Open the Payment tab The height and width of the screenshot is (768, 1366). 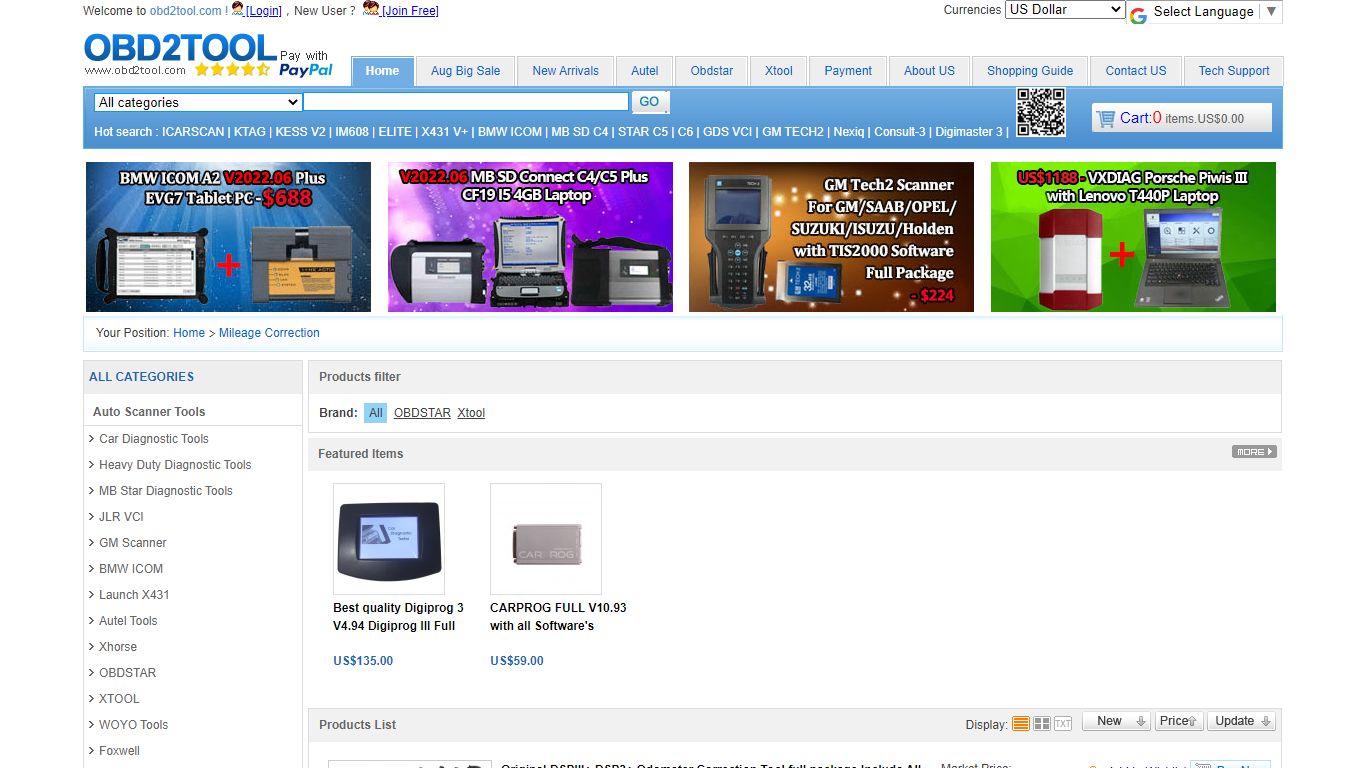point(848,71)
